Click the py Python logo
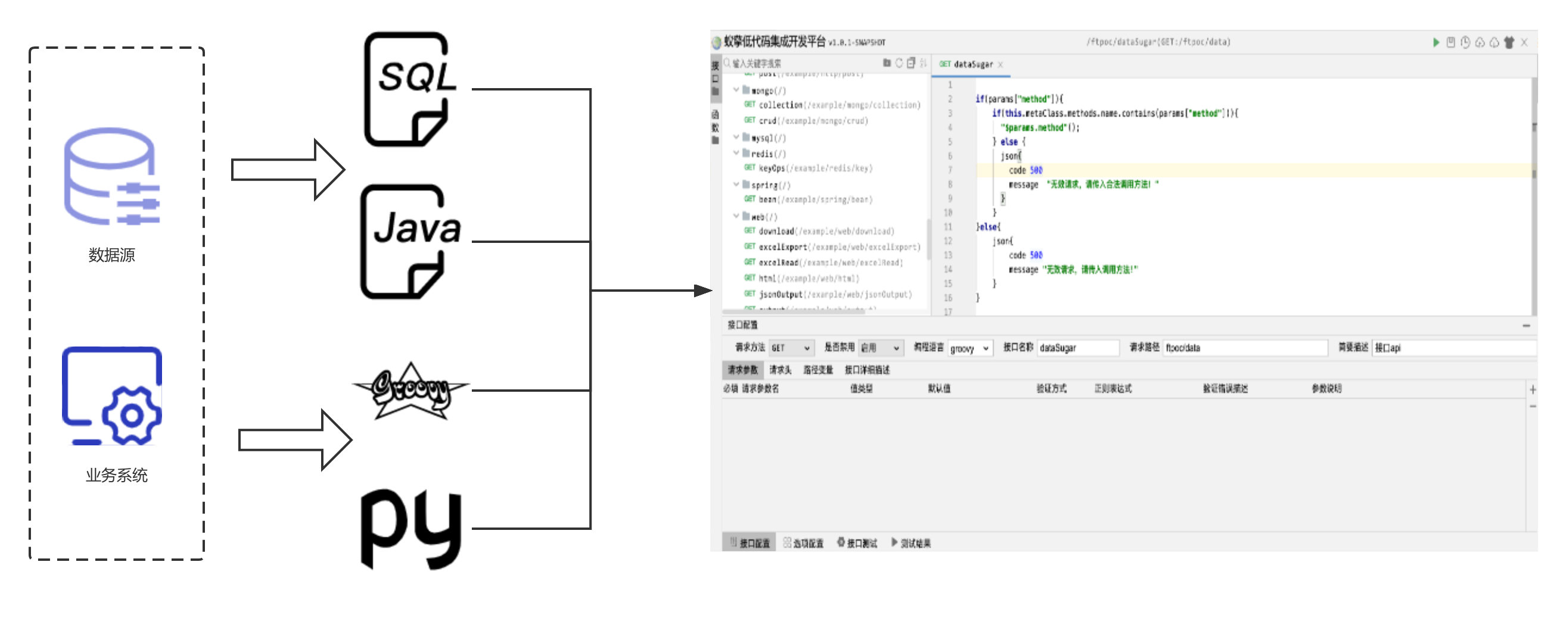Viewport: 1568px width, 618px height. coord(411,528)
